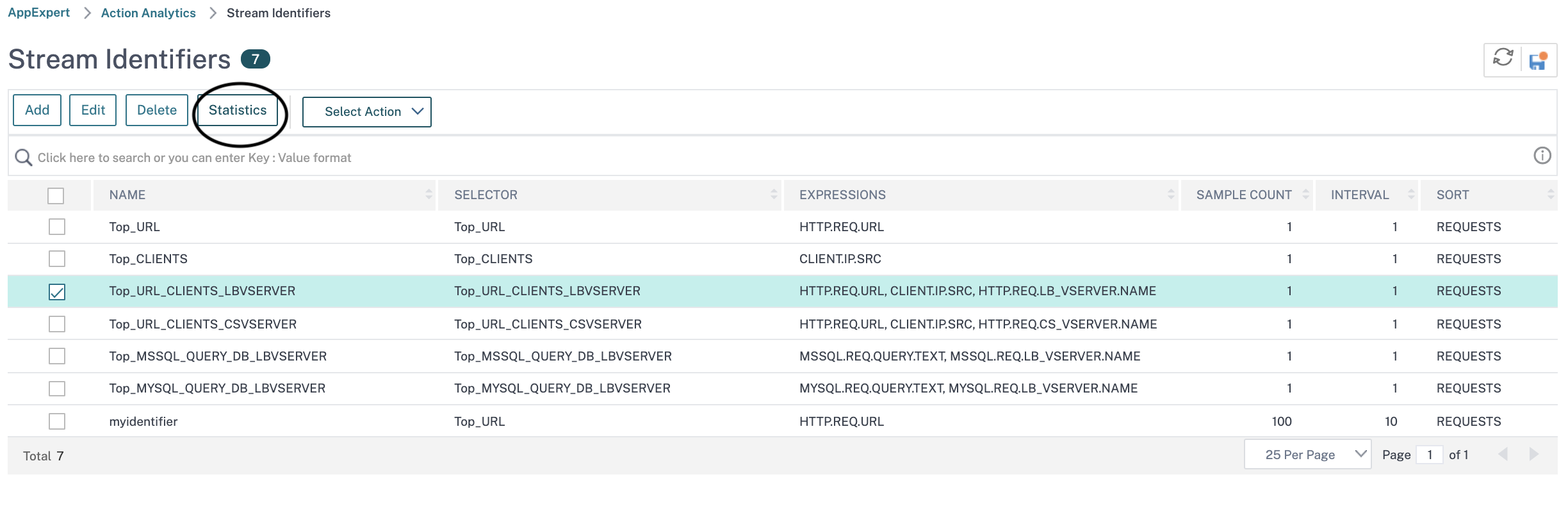Check the Top_URL row checkbox
The height and width of the screenshot is (511, 1568).
point(57,227)
